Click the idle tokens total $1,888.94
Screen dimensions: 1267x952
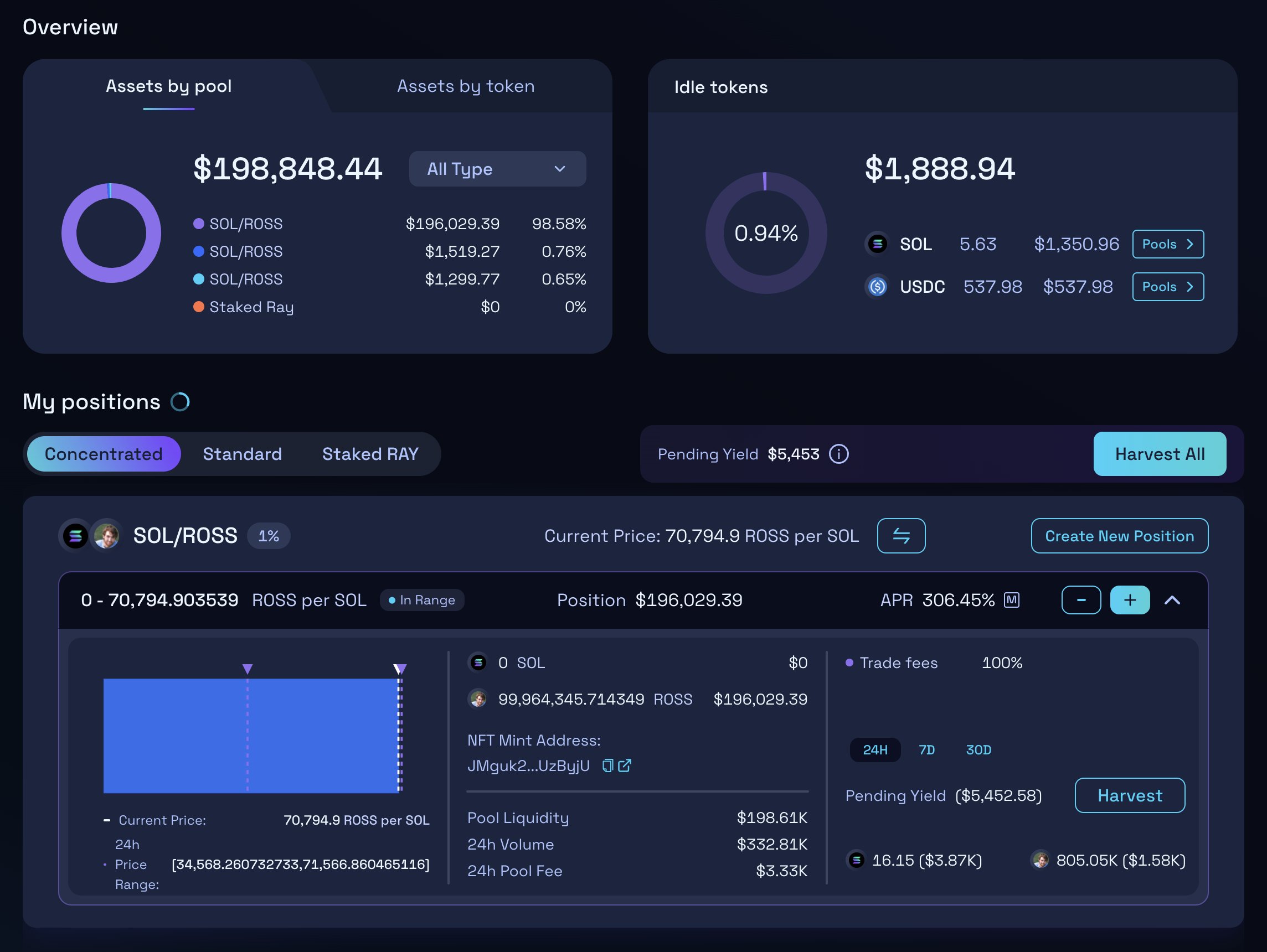[939, 169]
